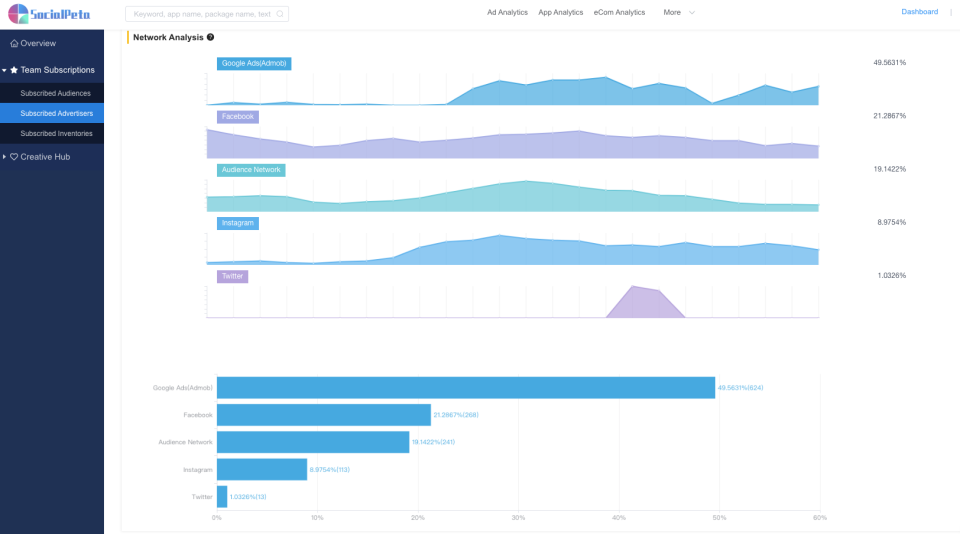The width and height of the screenshot is (960, 534).
Task: Click the Instagram blue area chart
Action: 512,252
